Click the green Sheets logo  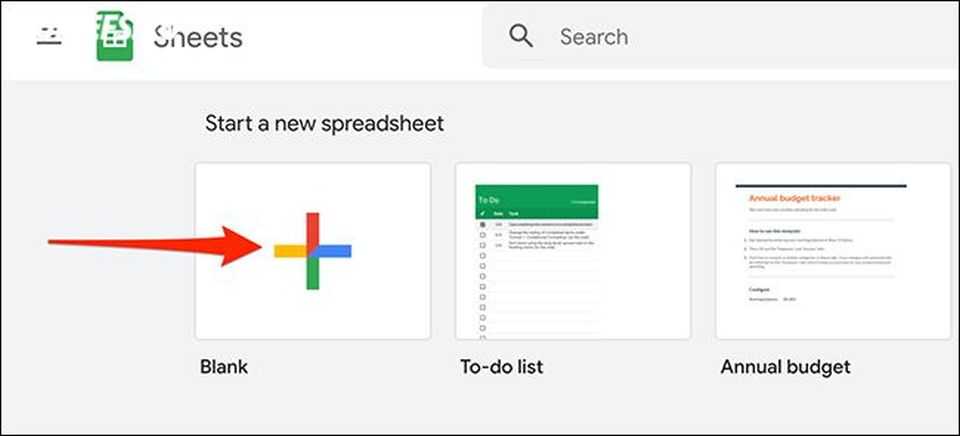coord(115,37)
